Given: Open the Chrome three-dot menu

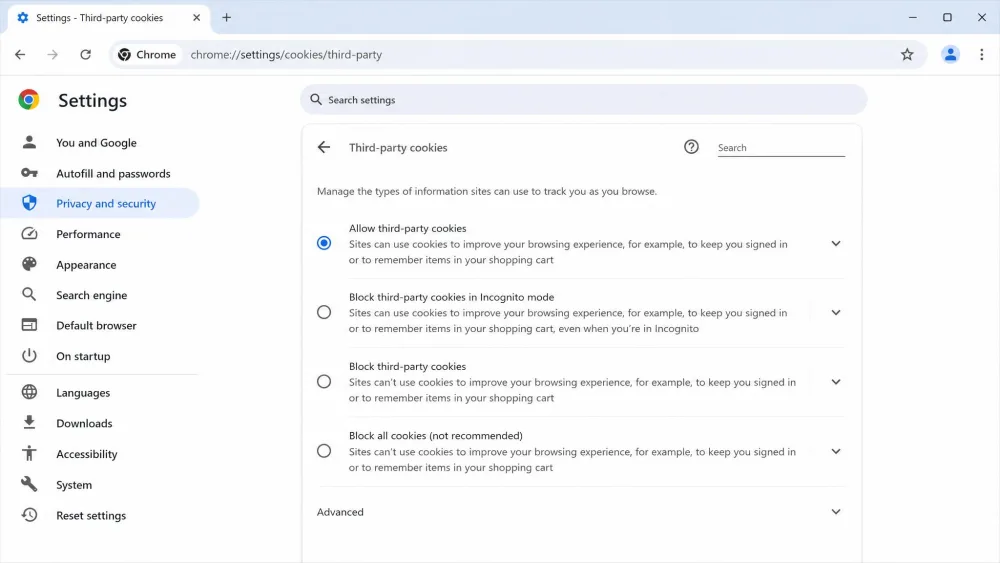Looking at the screenshot, I should (x=982, y=55).
